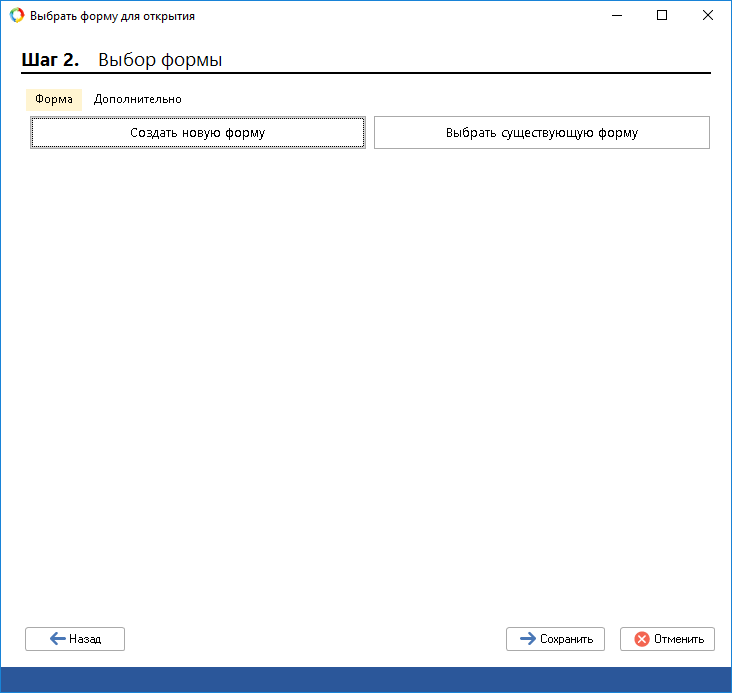Click the blue status bar at the bottom
Viewport: 732px width, 693px height.
(x=366, y=680)
